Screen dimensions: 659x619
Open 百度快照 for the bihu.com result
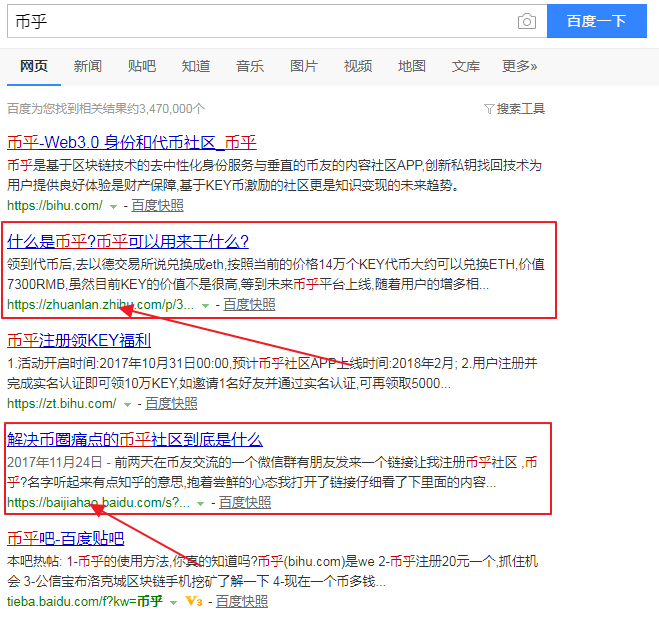157,205
